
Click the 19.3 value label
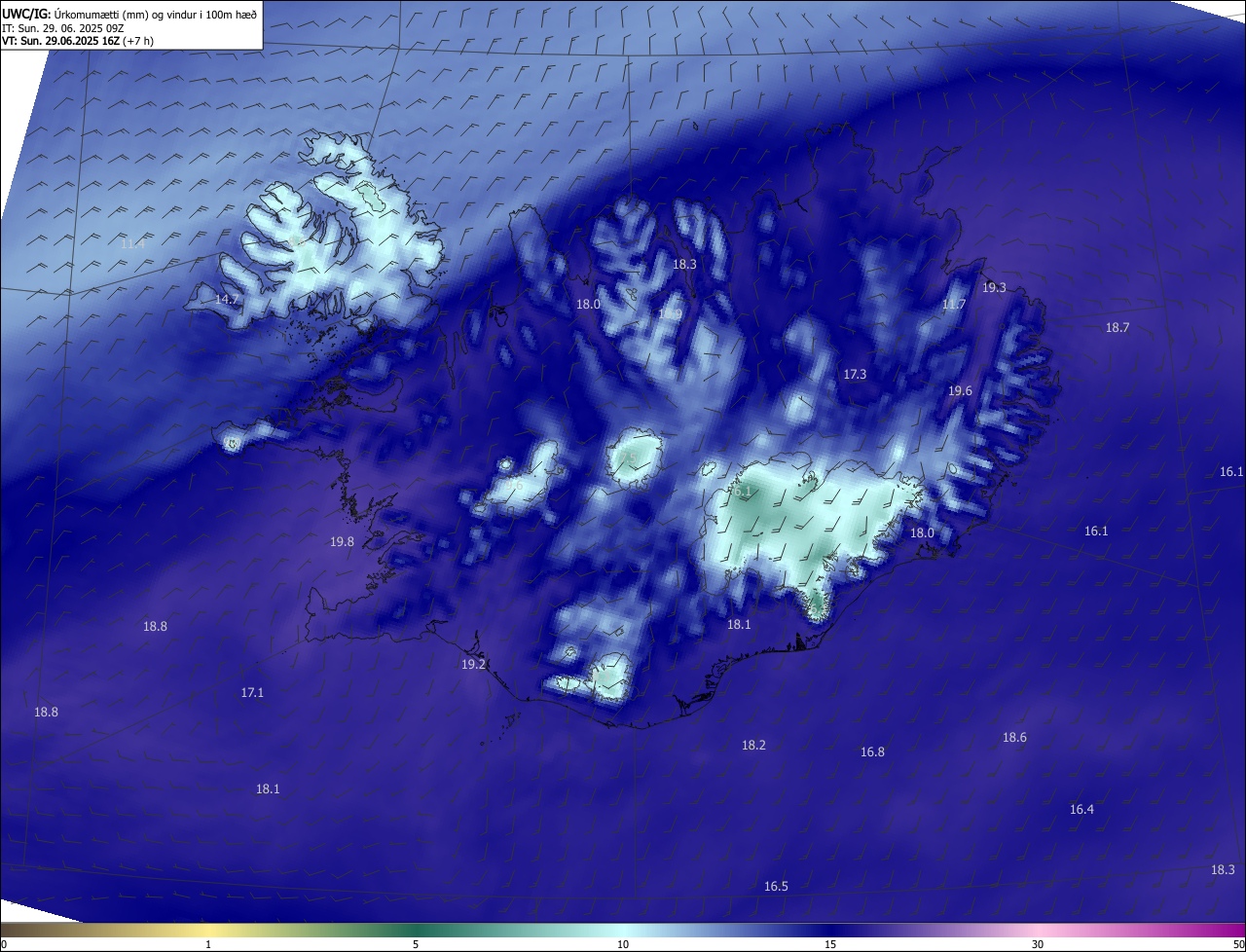(994, 287)
